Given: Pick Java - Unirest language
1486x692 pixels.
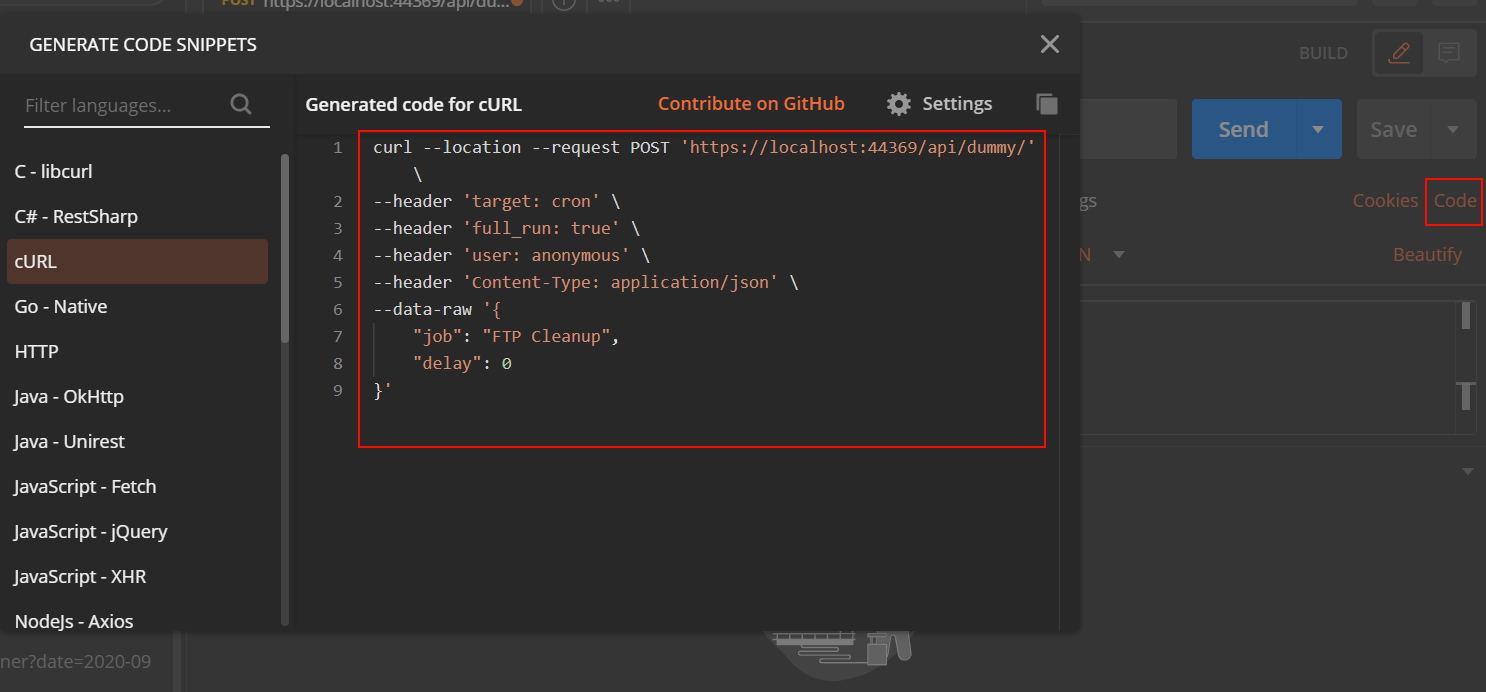Looking at the screenshot, I should point(137,442).
